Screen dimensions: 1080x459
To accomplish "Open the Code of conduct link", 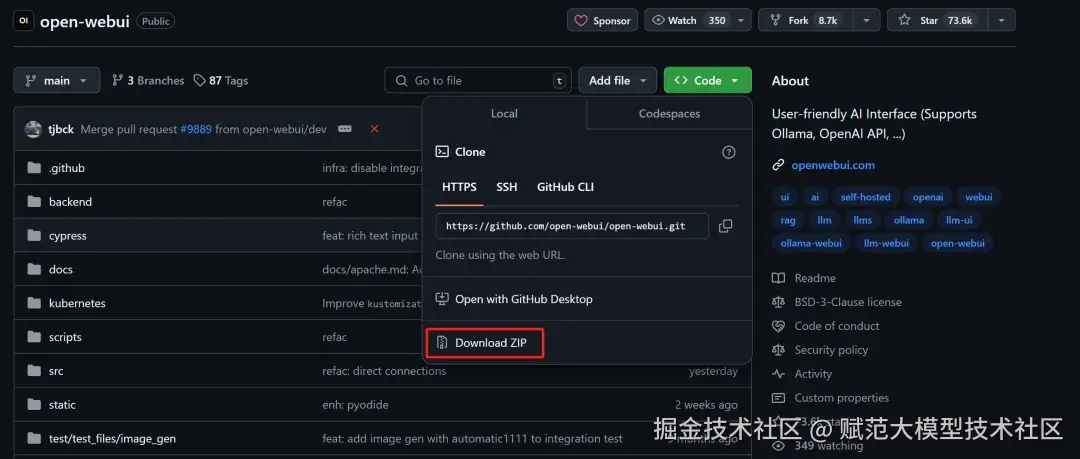I will [x=837, y=326].
